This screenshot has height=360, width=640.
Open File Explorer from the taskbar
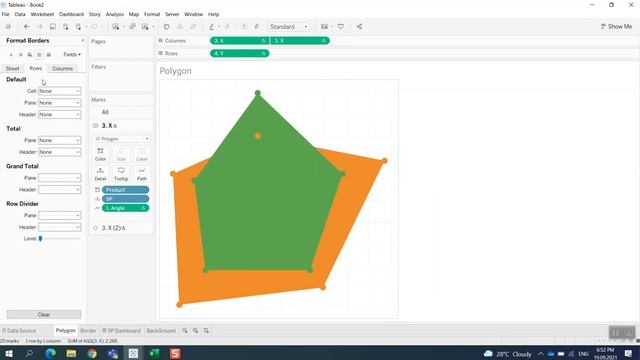[x=71, y=353]
